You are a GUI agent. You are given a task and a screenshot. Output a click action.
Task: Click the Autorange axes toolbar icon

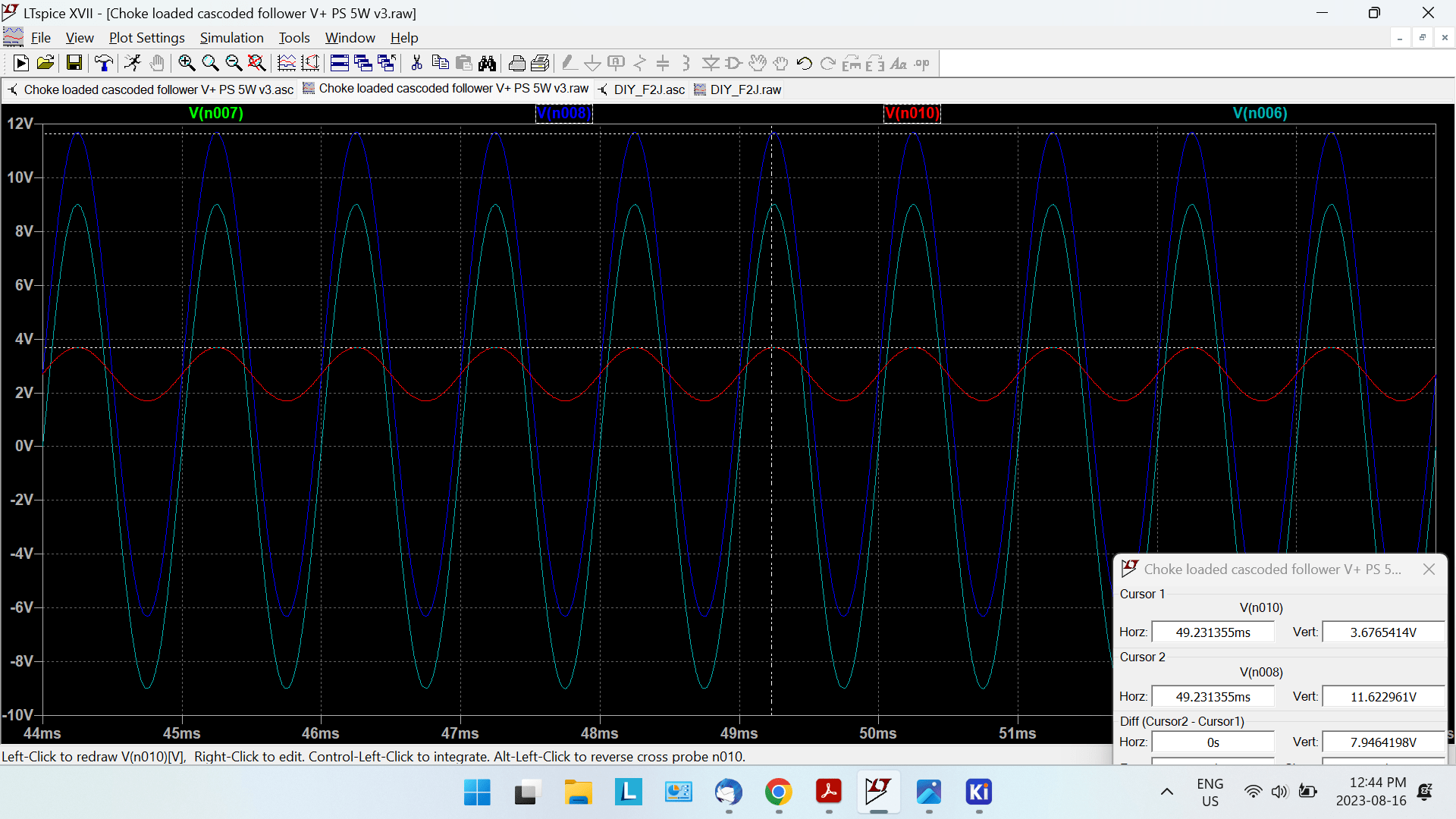click(310, 64)
